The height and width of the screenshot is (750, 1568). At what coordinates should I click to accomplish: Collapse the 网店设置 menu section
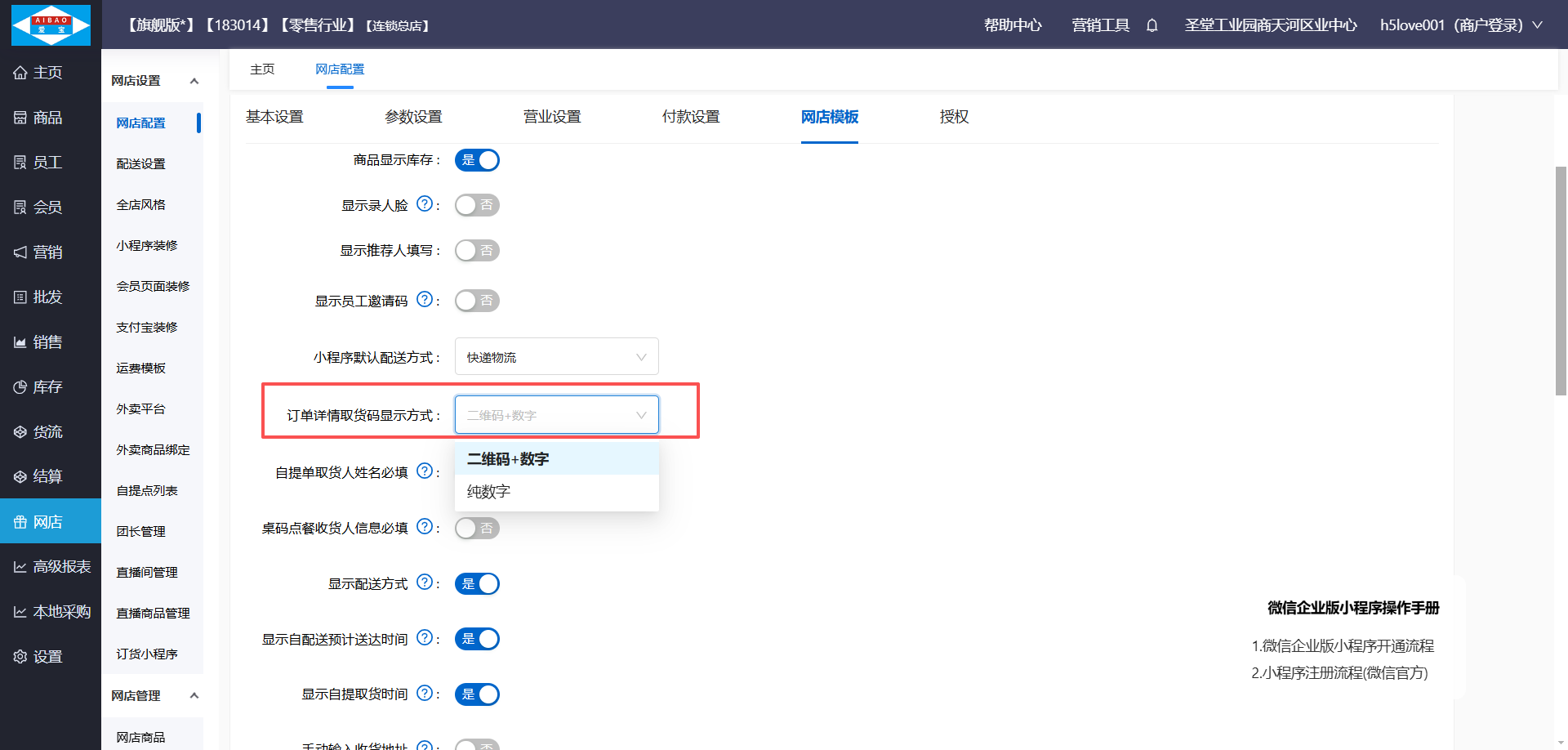point(194,81)
